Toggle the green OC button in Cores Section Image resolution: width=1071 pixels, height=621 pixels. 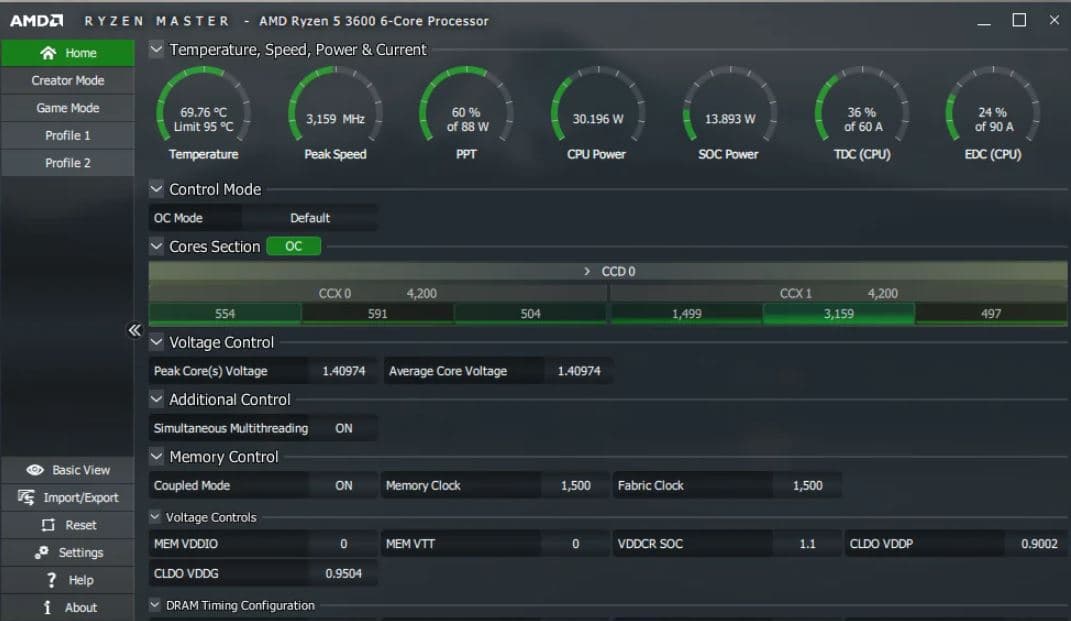(x=293, y=246)
